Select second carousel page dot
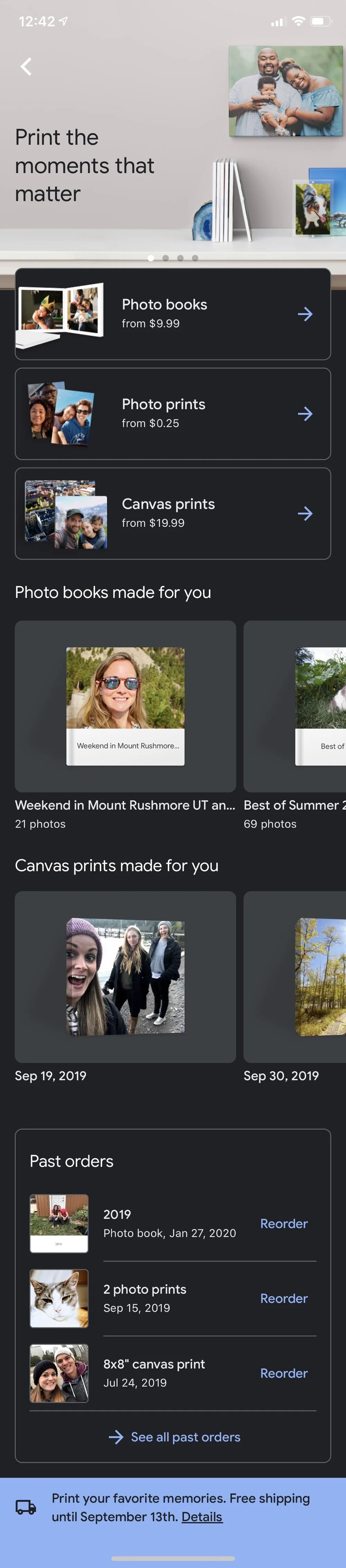346x1568 pixels. pos(165,258)
